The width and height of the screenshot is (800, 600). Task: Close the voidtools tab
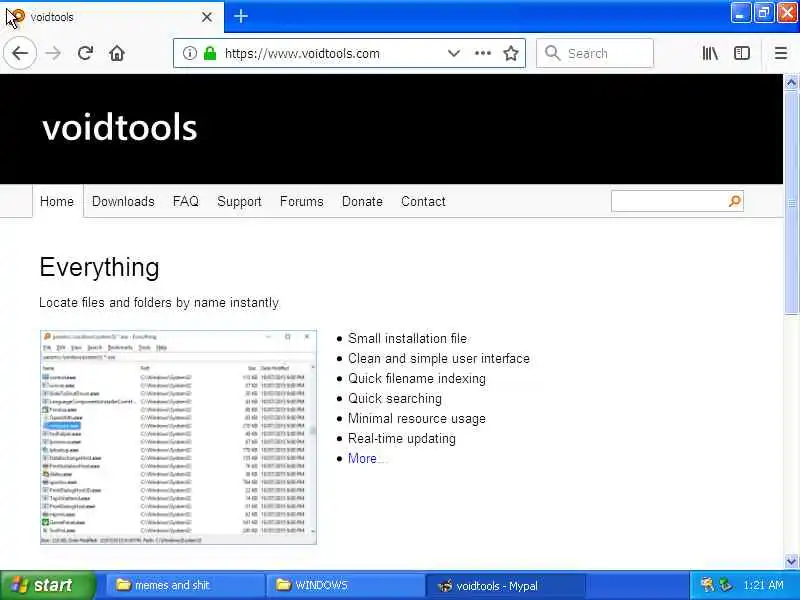tap(207, 17)
